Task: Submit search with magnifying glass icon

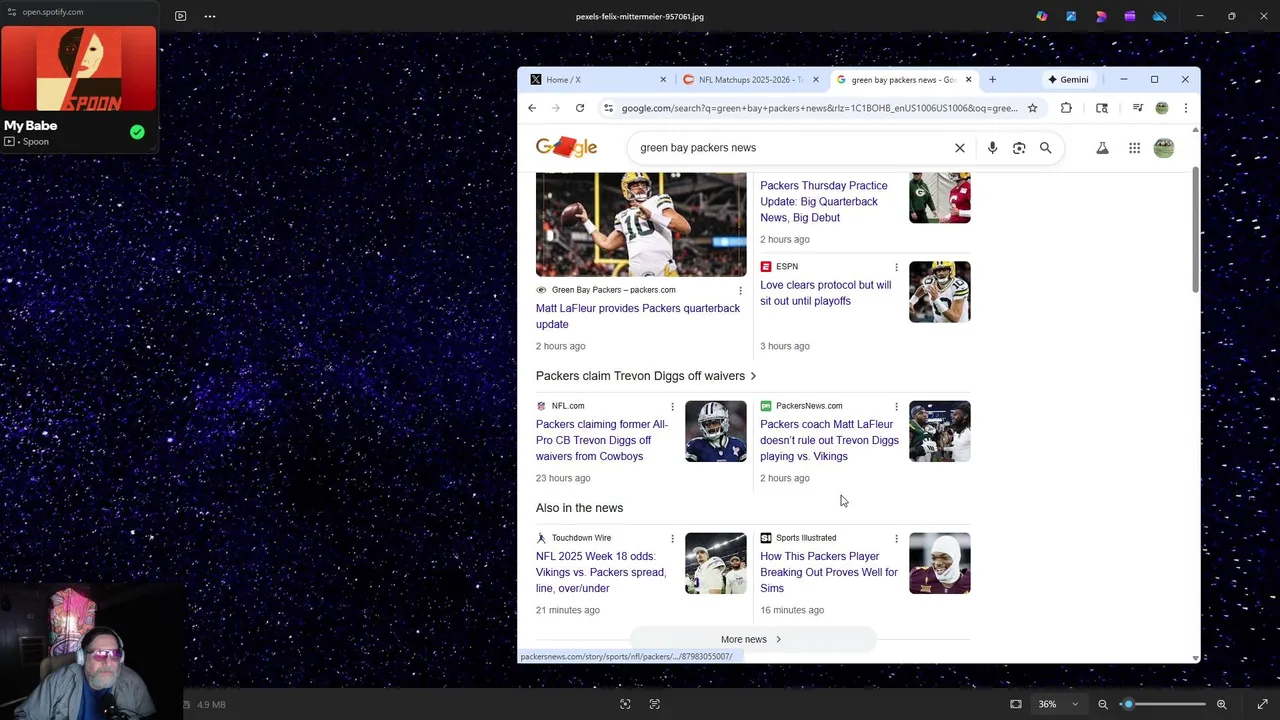Action: coord(1046,148)
